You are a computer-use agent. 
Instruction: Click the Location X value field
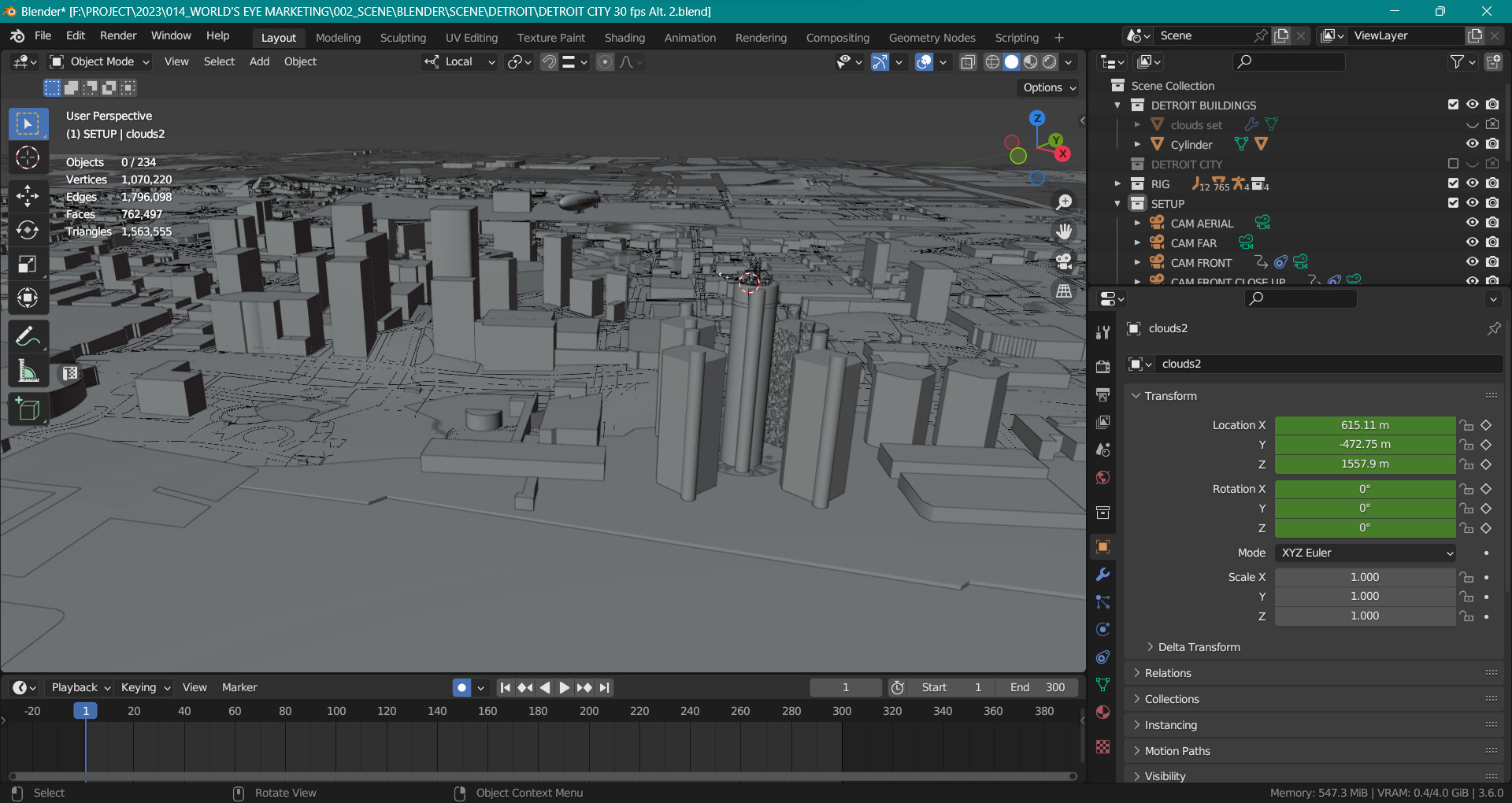[1365, 425]
